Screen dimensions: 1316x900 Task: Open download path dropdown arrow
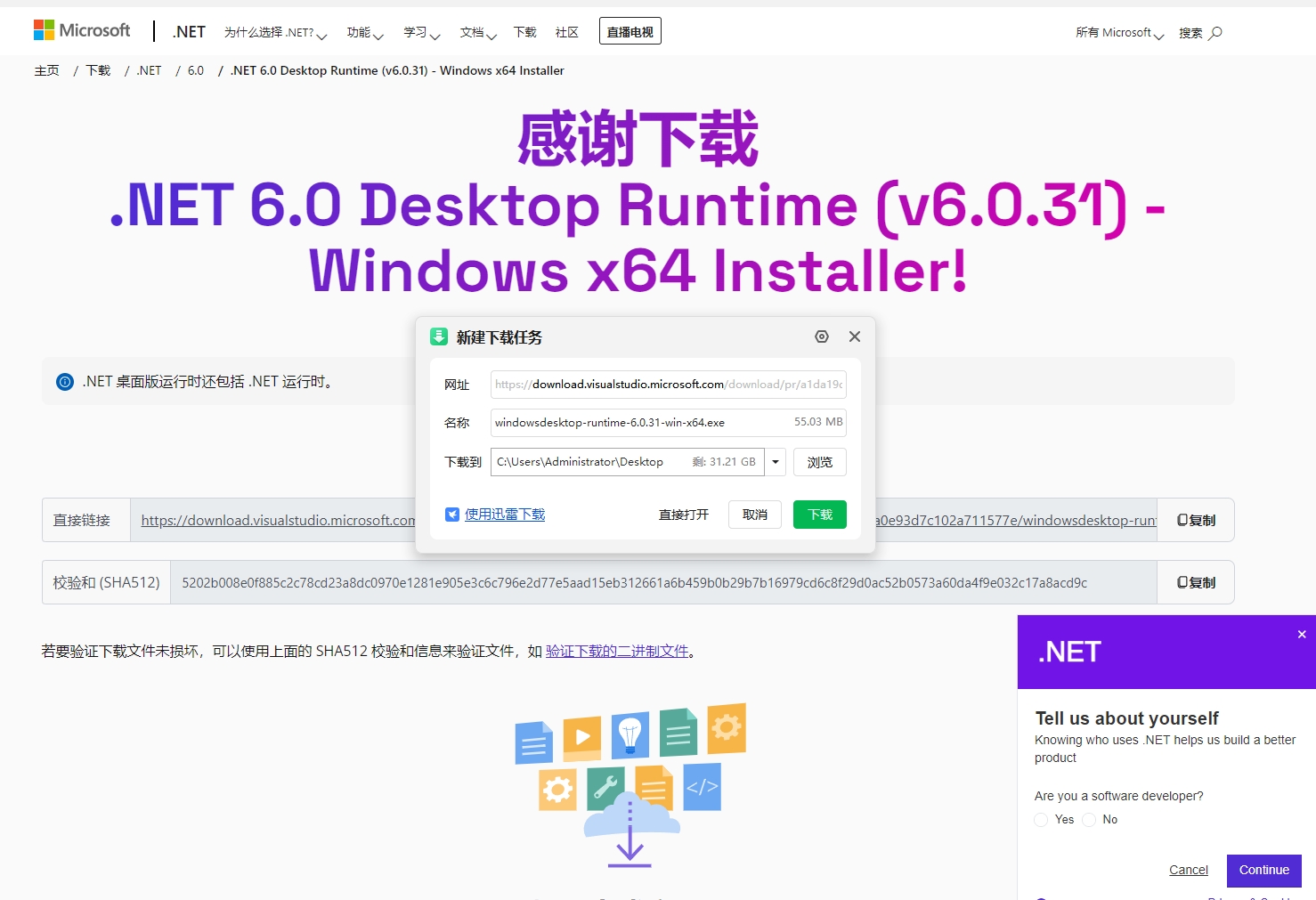pos(776,462)
